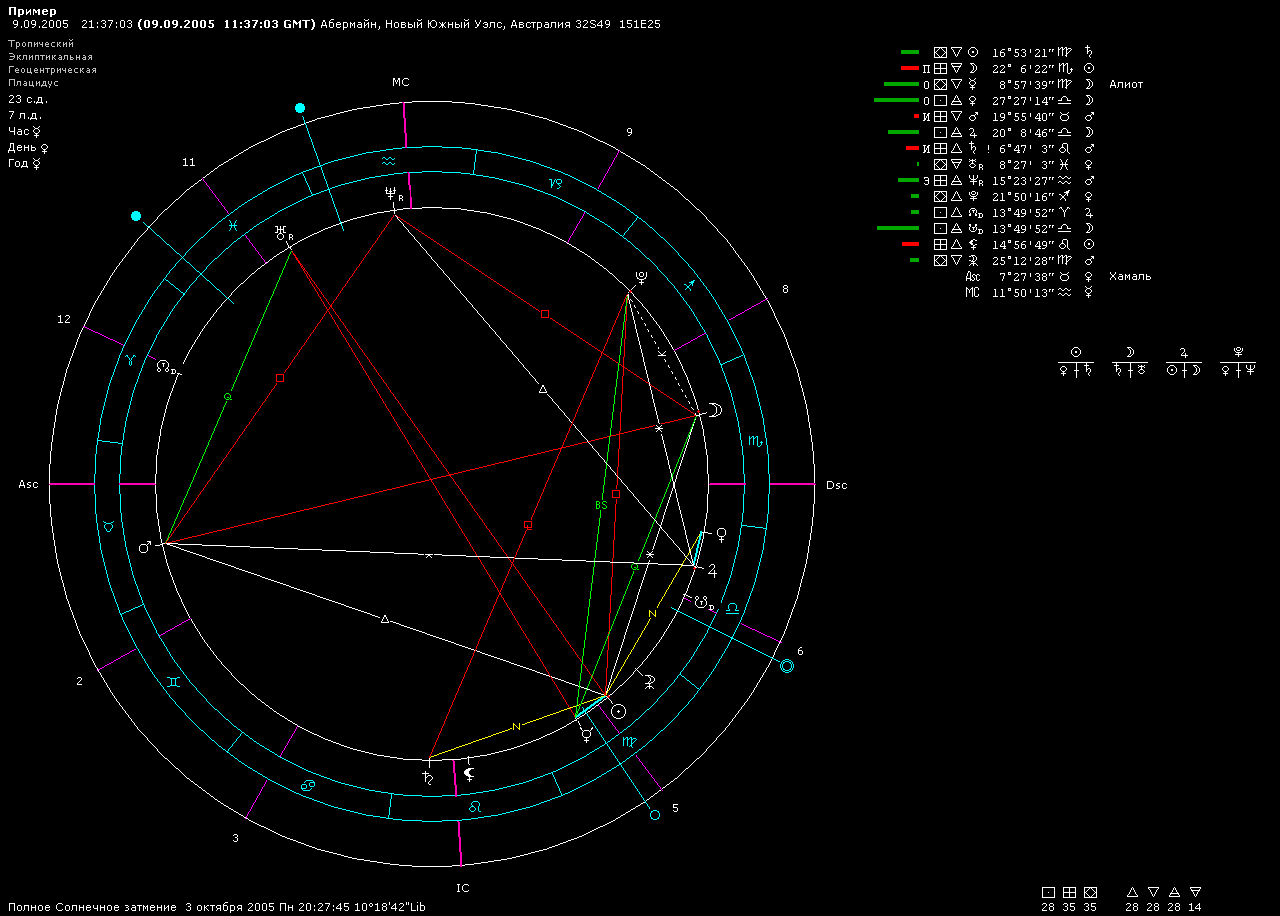
Task: Select the Pluto midpoint tree glyph on right
Action: pos(1238,352)
